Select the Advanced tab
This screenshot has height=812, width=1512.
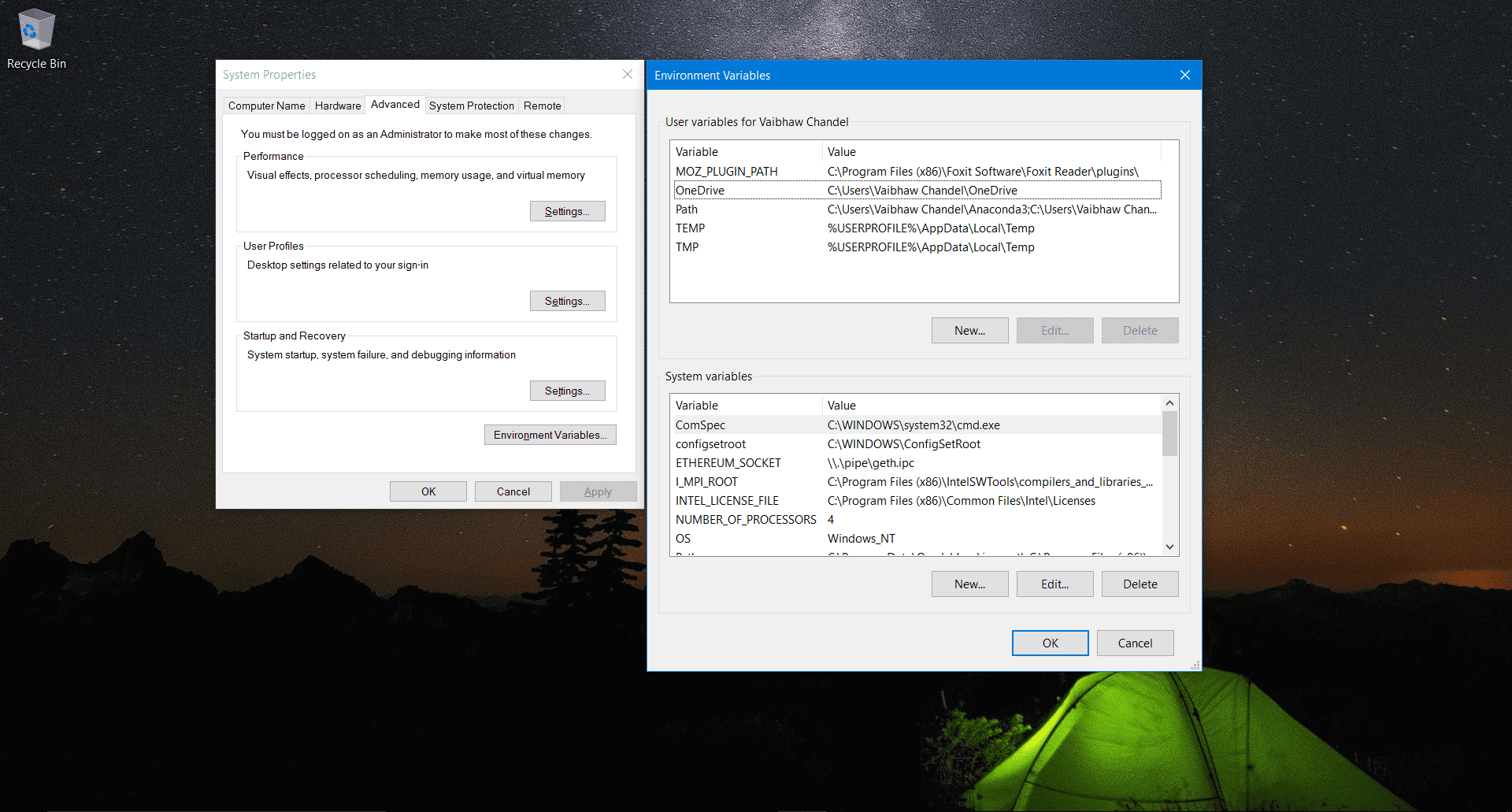[x=395, y=104]
